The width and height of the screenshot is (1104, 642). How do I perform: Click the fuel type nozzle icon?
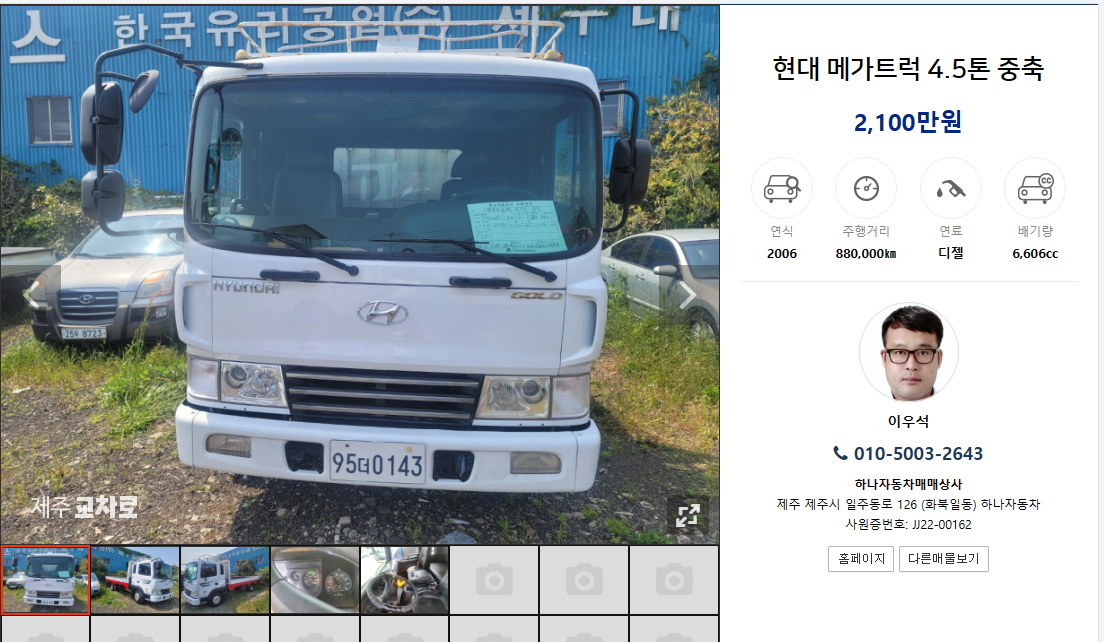click(x=951, y=188)
